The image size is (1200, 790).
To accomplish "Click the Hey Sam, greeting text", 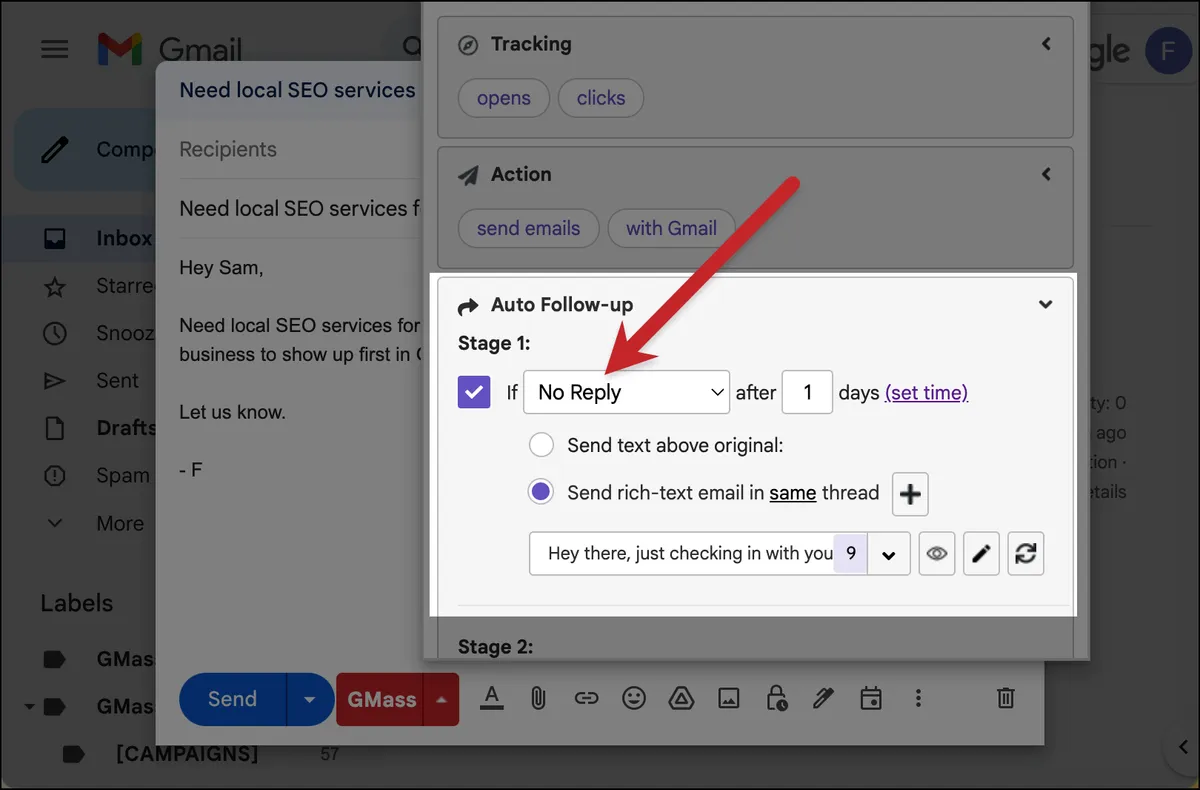I will click(x=221, y=268).
